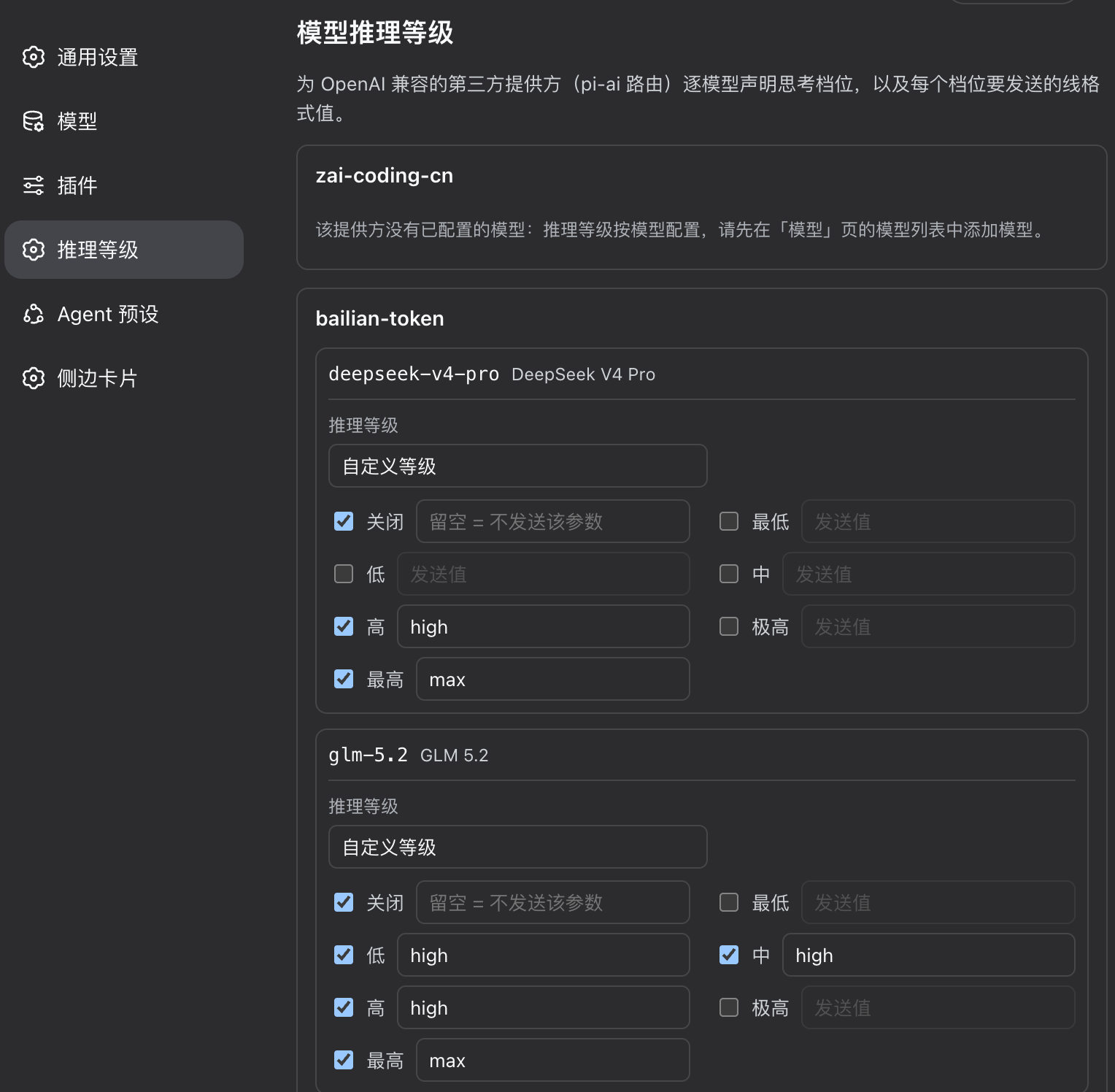This screenshot has height=1092, width=1115.
Task: Click the Agent 预设 icon
Action: pos(34,314)
